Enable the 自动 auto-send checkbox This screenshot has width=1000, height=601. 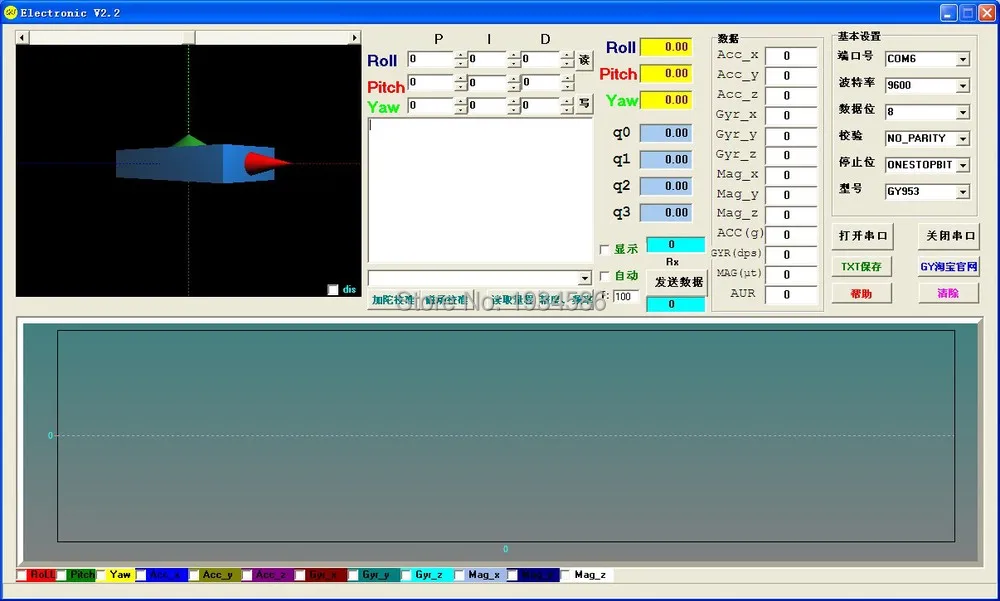pos(605,276)
